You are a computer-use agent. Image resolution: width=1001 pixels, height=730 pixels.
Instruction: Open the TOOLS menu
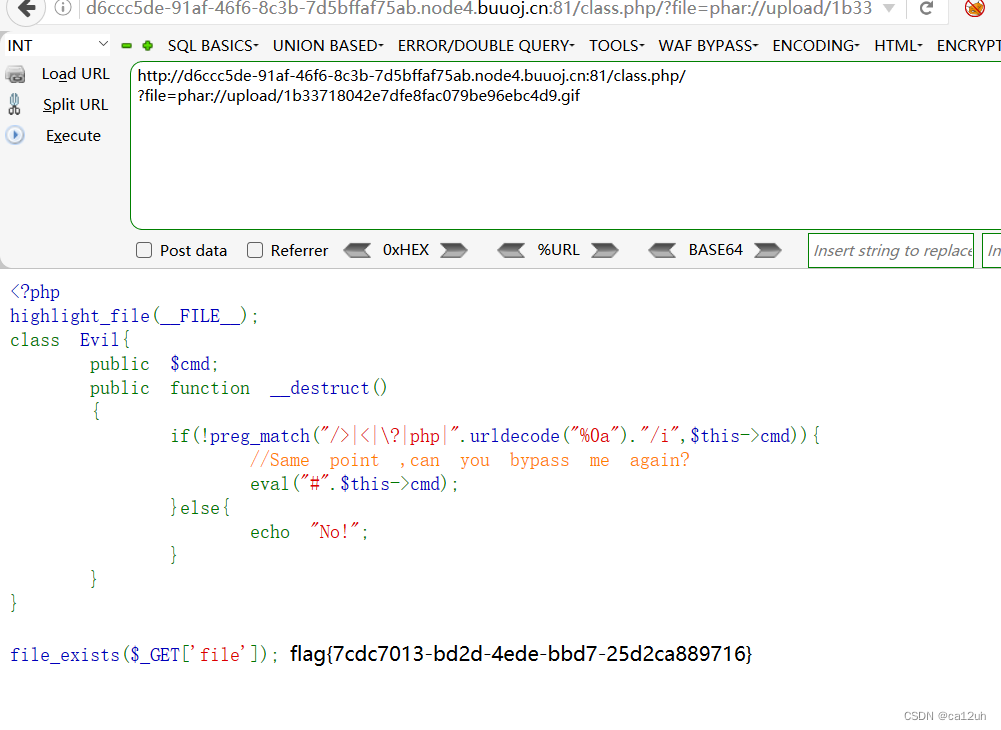coord(617,46)
